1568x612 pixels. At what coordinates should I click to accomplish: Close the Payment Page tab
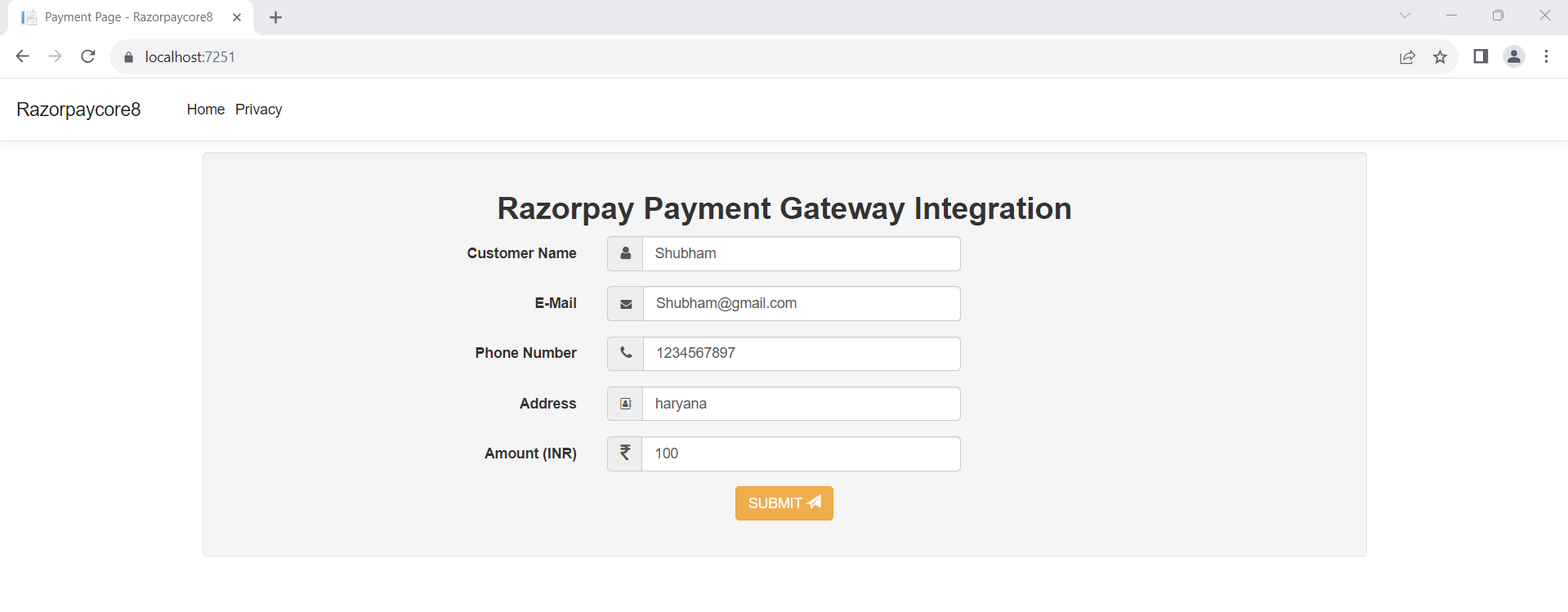237,17
